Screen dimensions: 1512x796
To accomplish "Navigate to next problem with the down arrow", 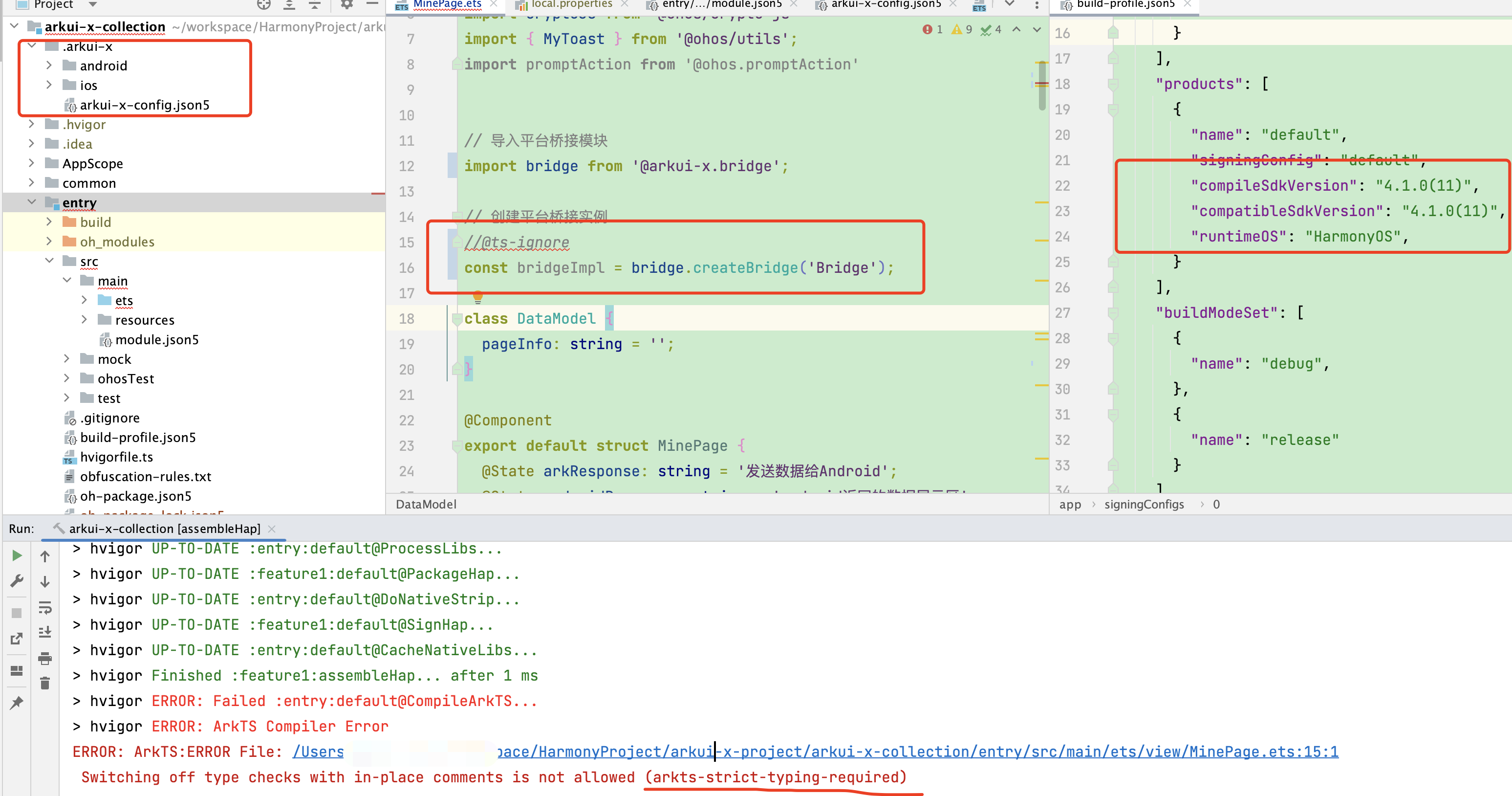I will pyautogui.click(x=1037, y=29).
